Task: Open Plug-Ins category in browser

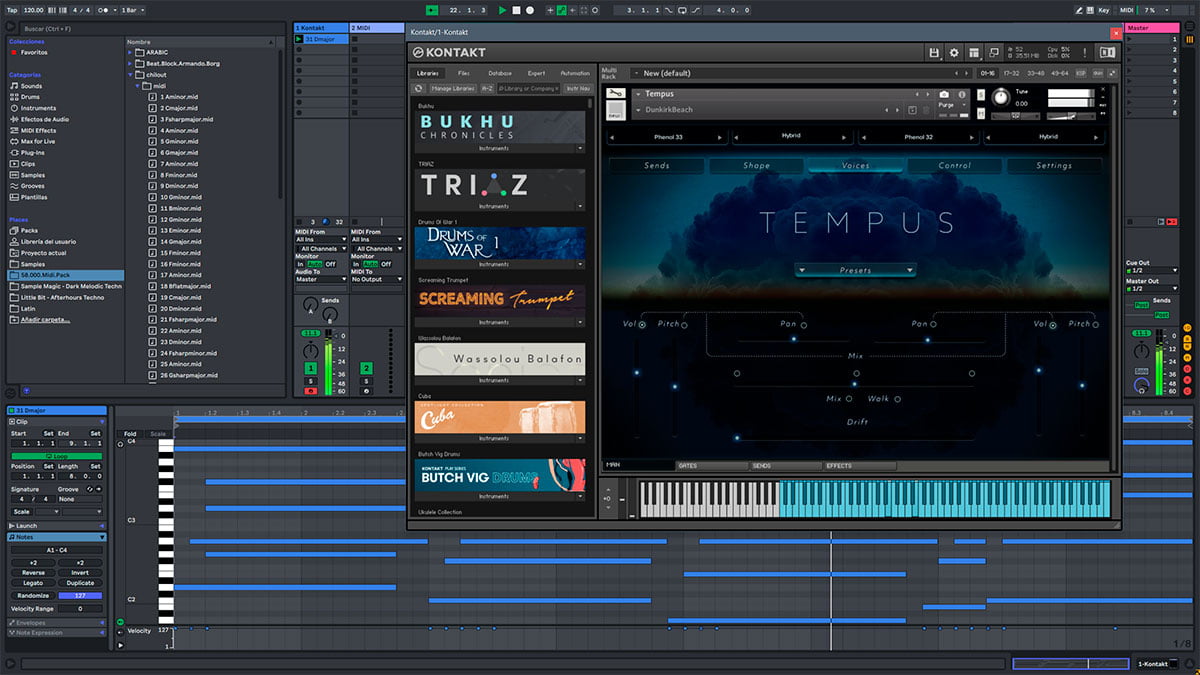Action: (x=33, y=153)
